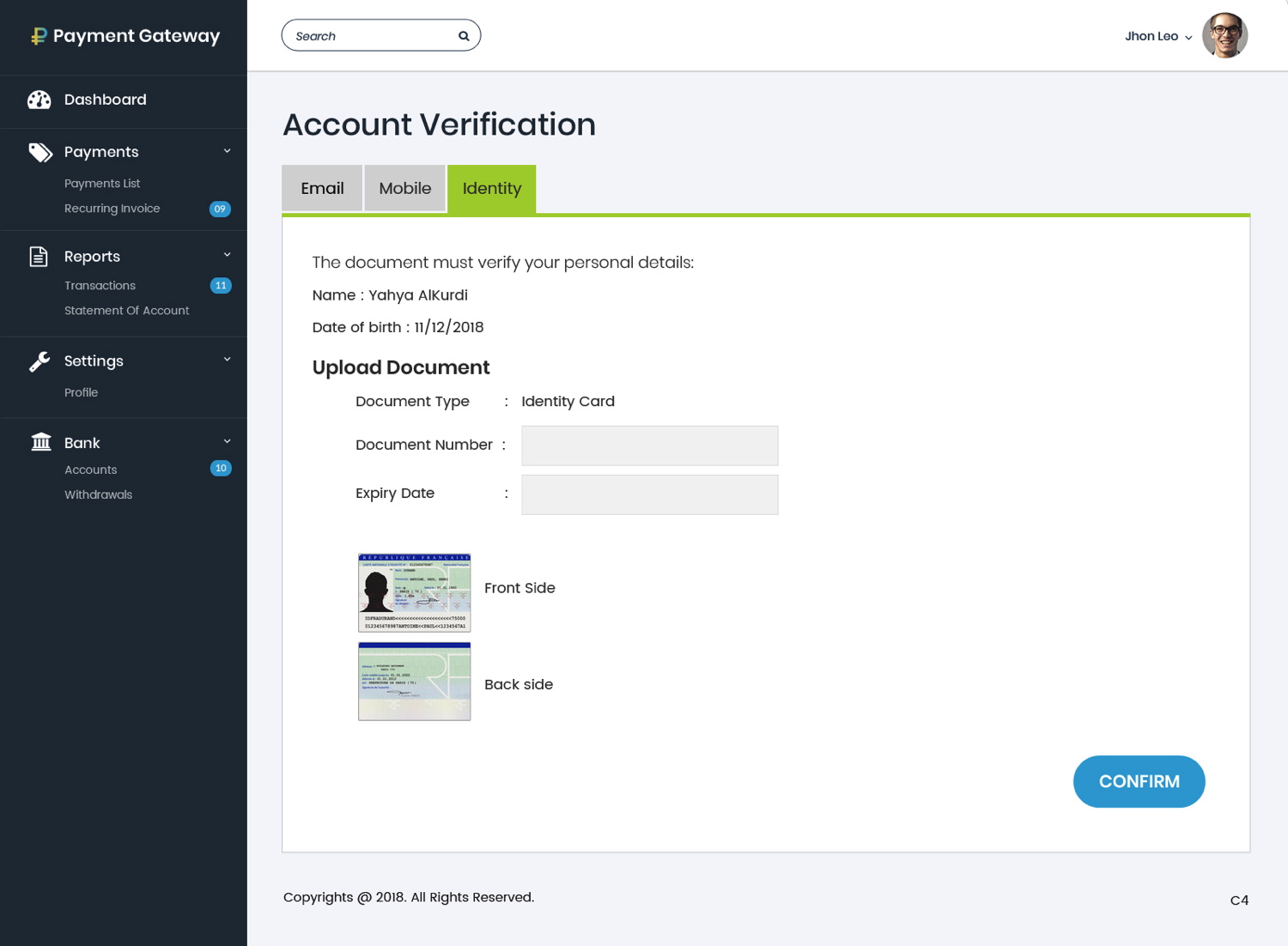Collapse the Payments section chevron
The width and height of the screenshot is (1288, 946).
coord(228,151)
